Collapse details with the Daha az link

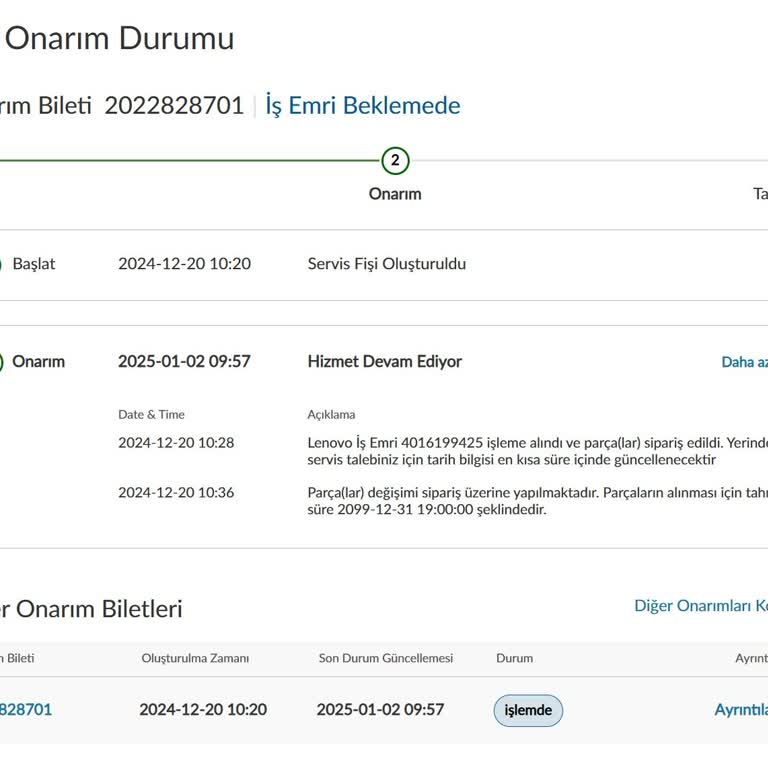tap(744, 362)
